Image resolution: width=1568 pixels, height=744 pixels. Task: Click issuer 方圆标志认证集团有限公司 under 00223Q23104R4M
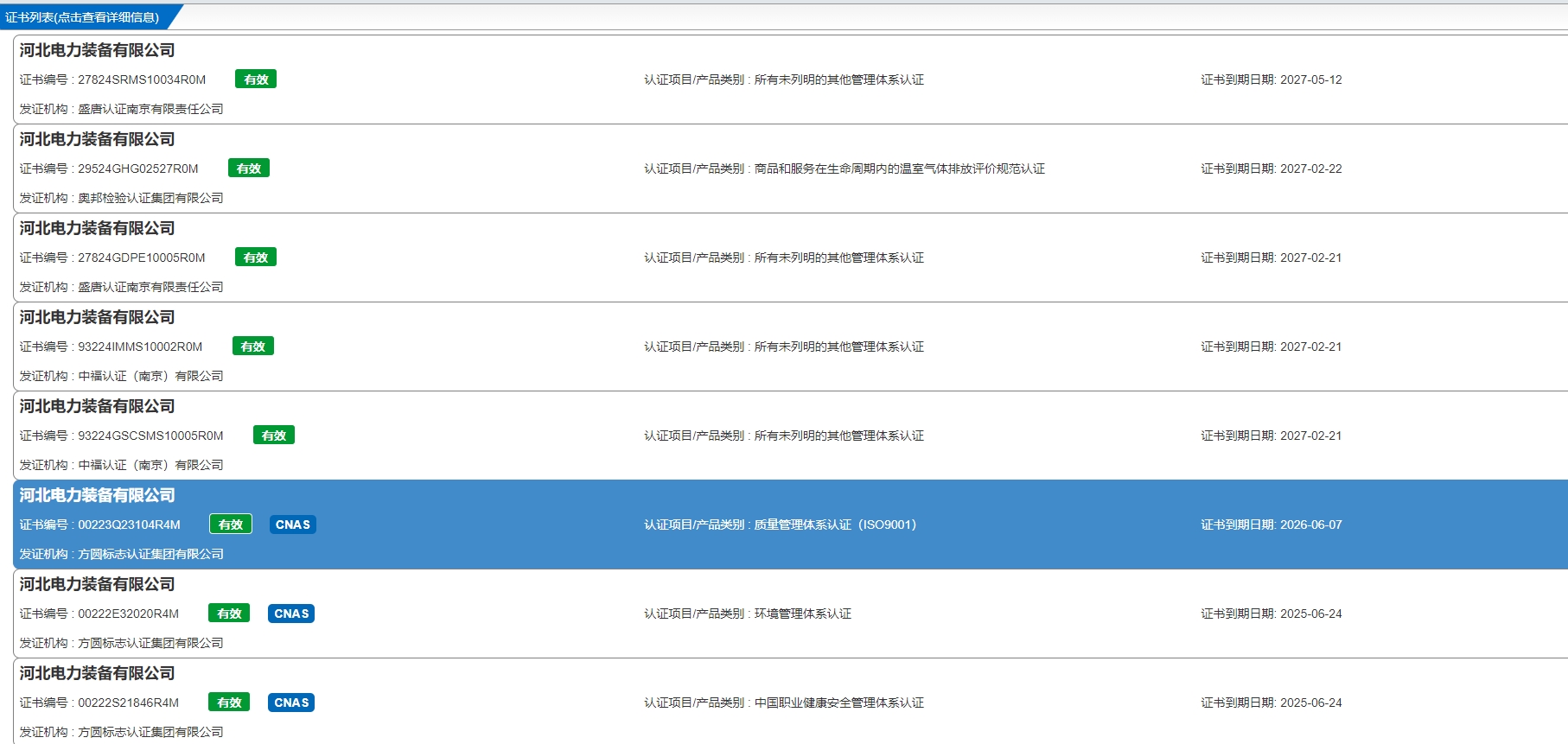(x=150, y=554)
